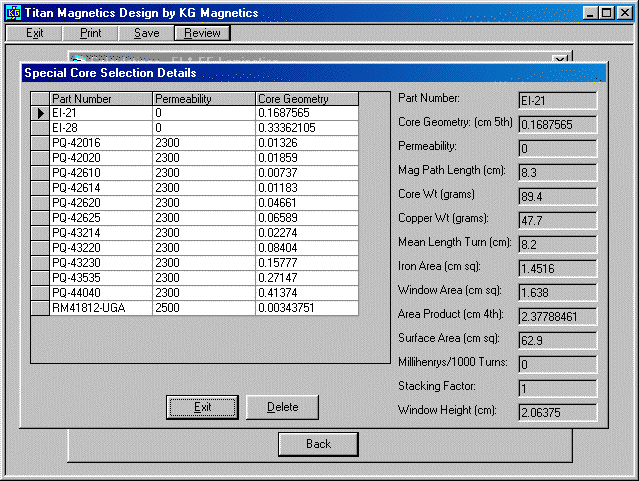
Task: Click the Mag Path Length field 8.3
Action: pos(558,173)
